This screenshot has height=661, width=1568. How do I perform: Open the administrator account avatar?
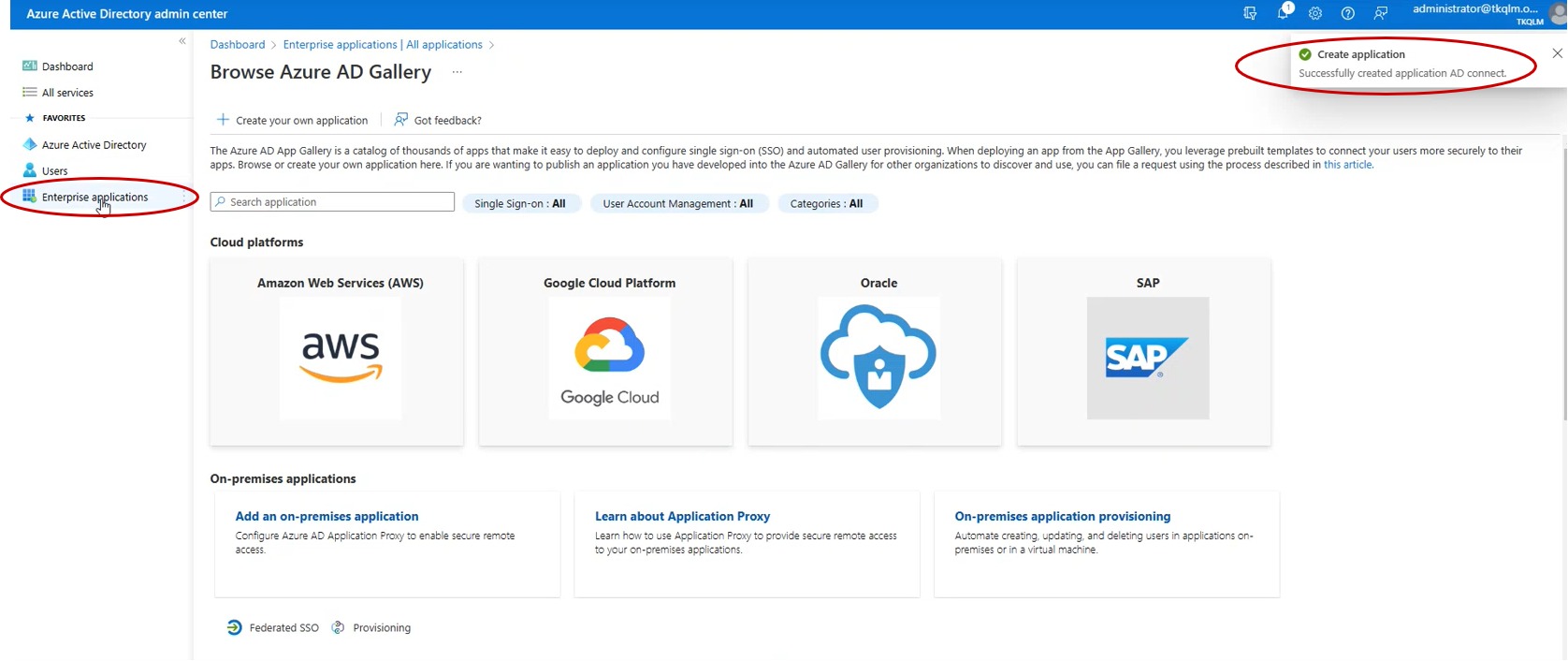coord(1558,14)
